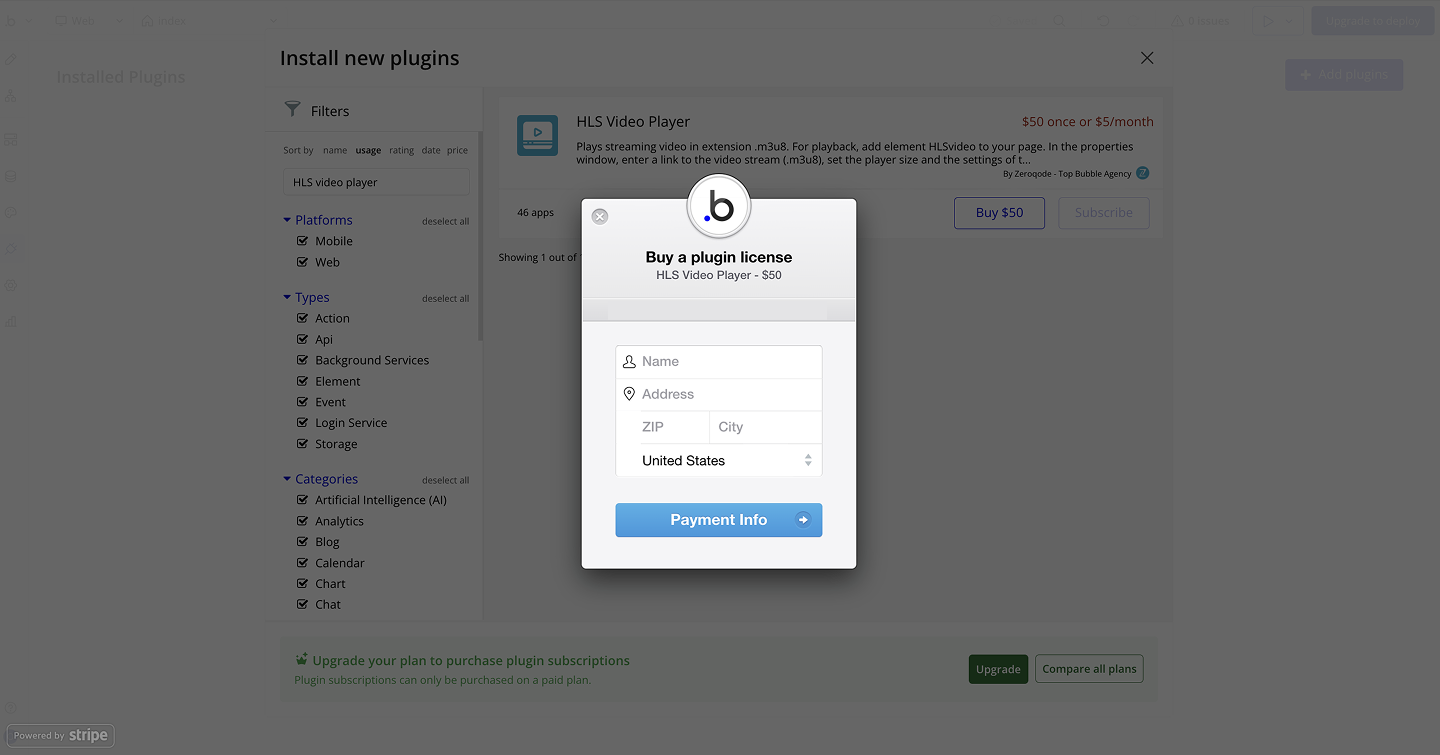Collapse the Categories filter section
1440x755 pixels.
click(x=287, y=479)
